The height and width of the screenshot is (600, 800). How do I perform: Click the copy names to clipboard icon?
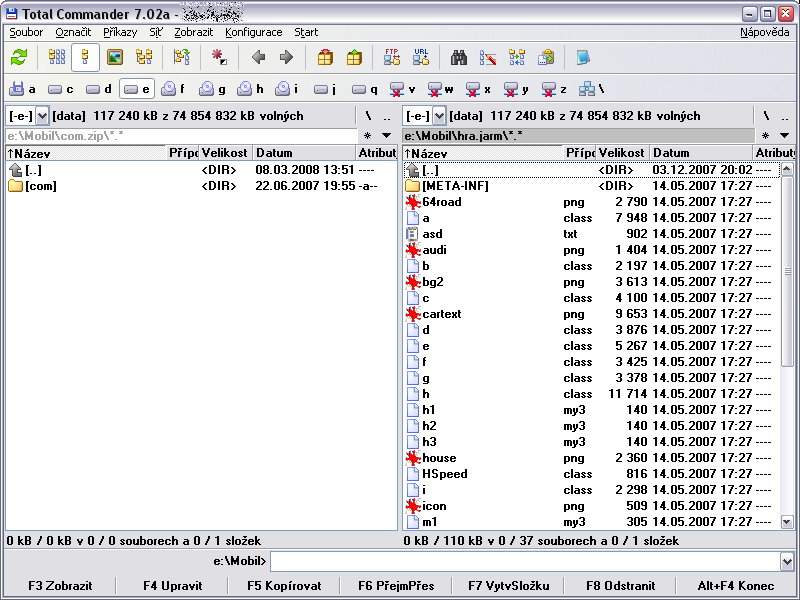(546, 57)
